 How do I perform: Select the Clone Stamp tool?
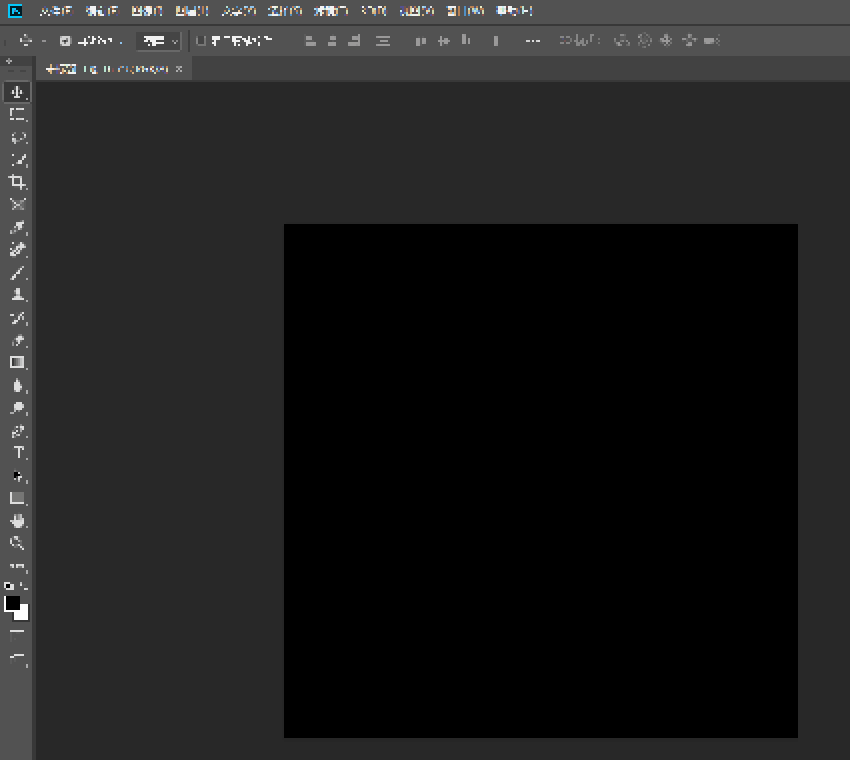18,296
